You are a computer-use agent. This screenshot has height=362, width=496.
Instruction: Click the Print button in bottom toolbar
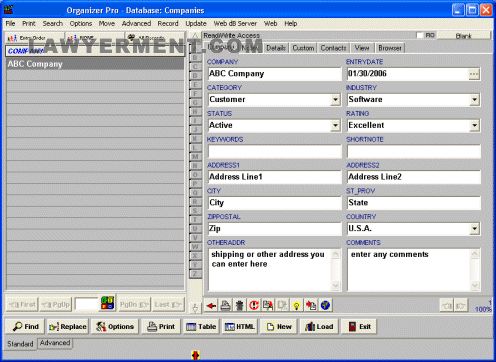pyautogui.click(x=161, y=327)
